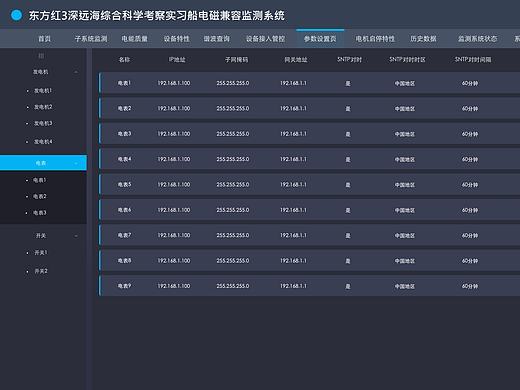
Task: Click the 名称 column header
Action: point(124,60)
